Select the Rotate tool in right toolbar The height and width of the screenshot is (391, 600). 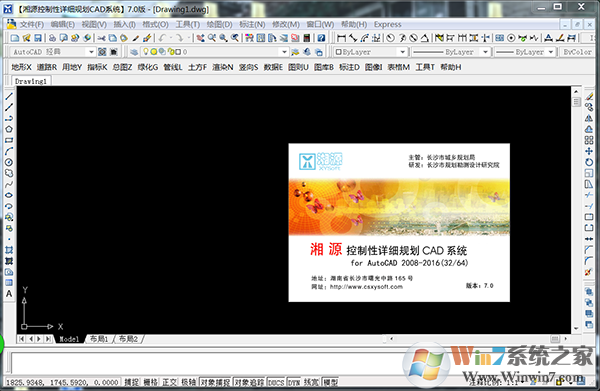click(x=589, y=162)
